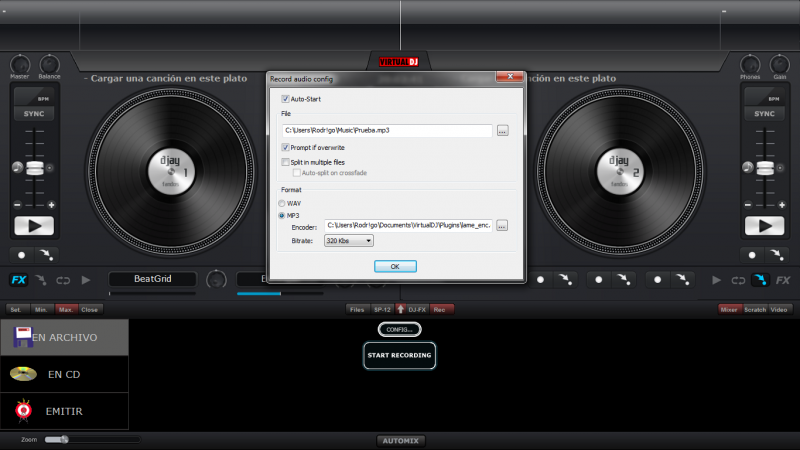Image resolution: width=800 pixels, height=450 pixels.
Task: Click the right deck cue dot button
Action: point(752,255)
